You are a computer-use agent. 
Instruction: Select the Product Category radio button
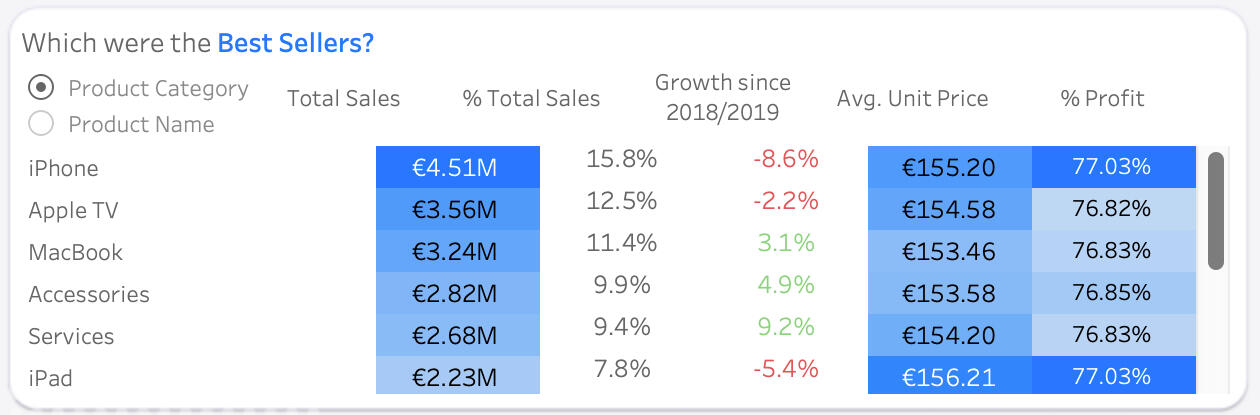click(41, 88)
